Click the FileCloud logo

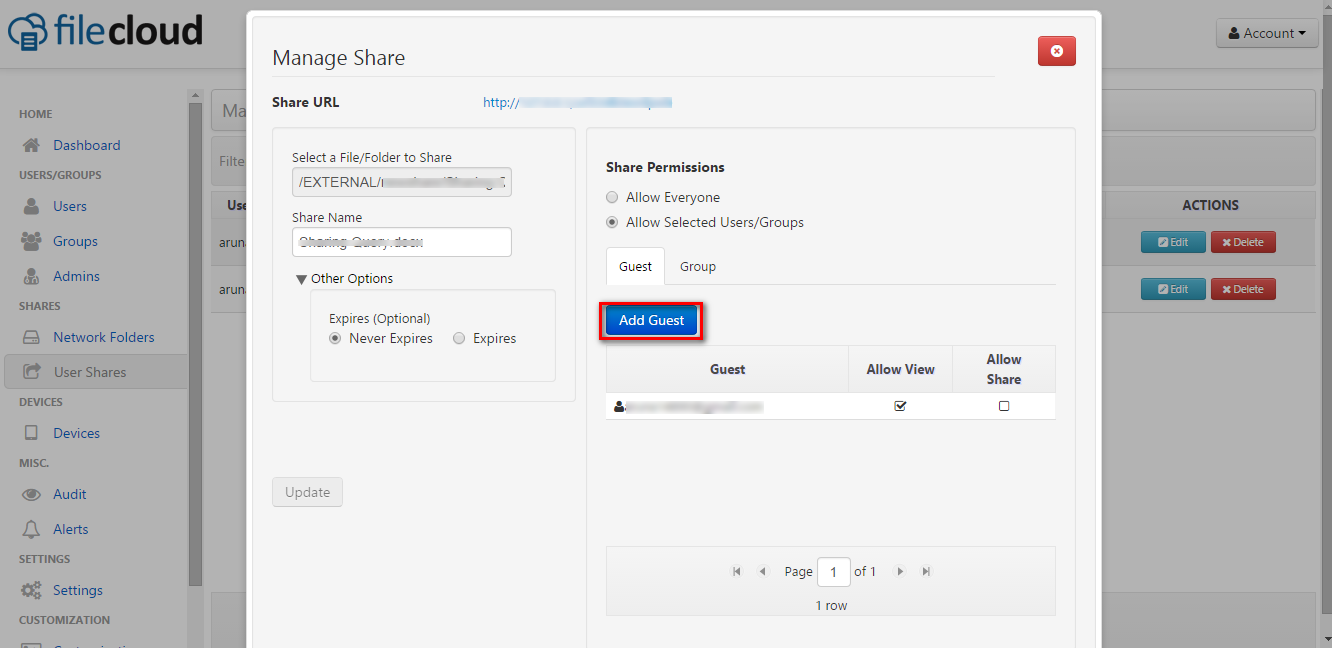pos(105,30)
